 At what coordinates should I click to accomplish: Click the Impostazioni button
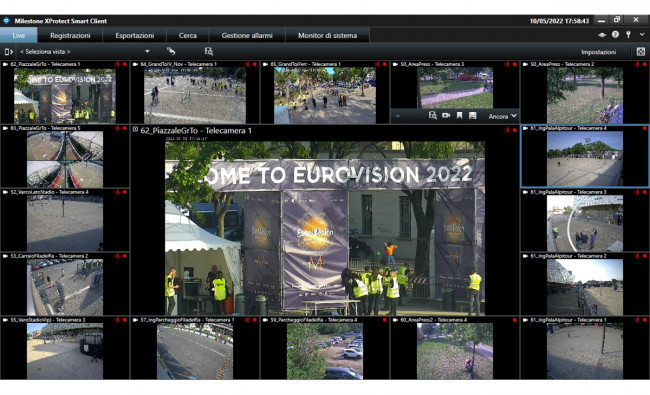click(598, 52)
